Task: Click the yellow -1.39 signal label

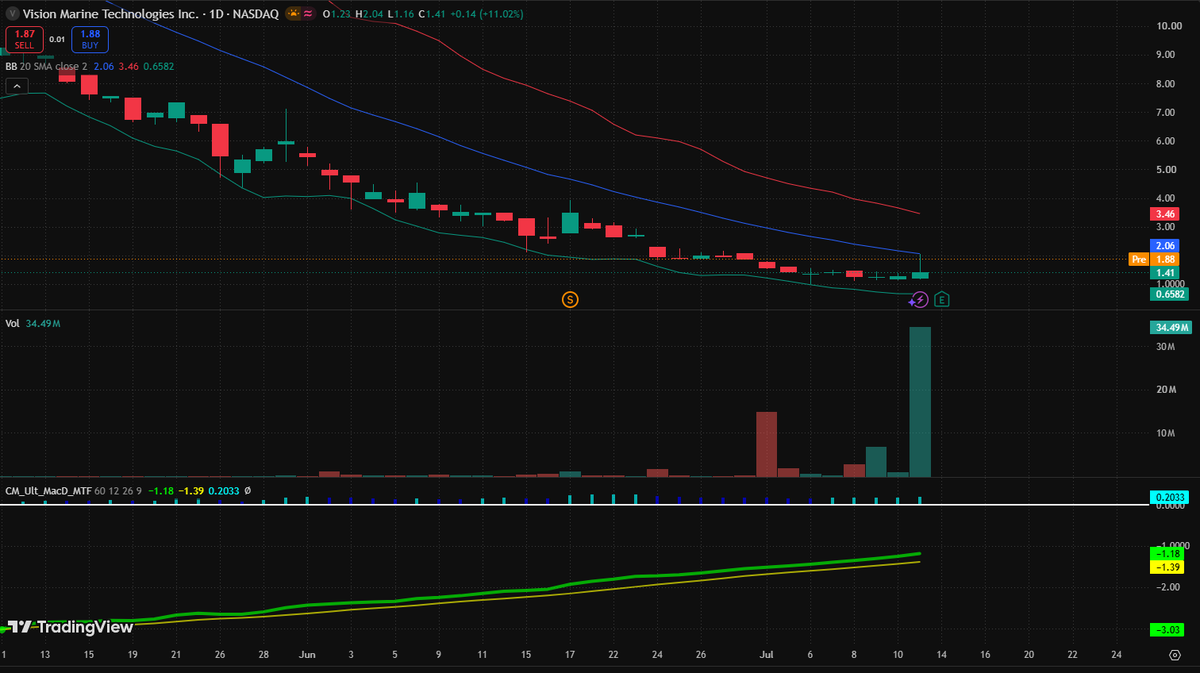Action: 1169,567
